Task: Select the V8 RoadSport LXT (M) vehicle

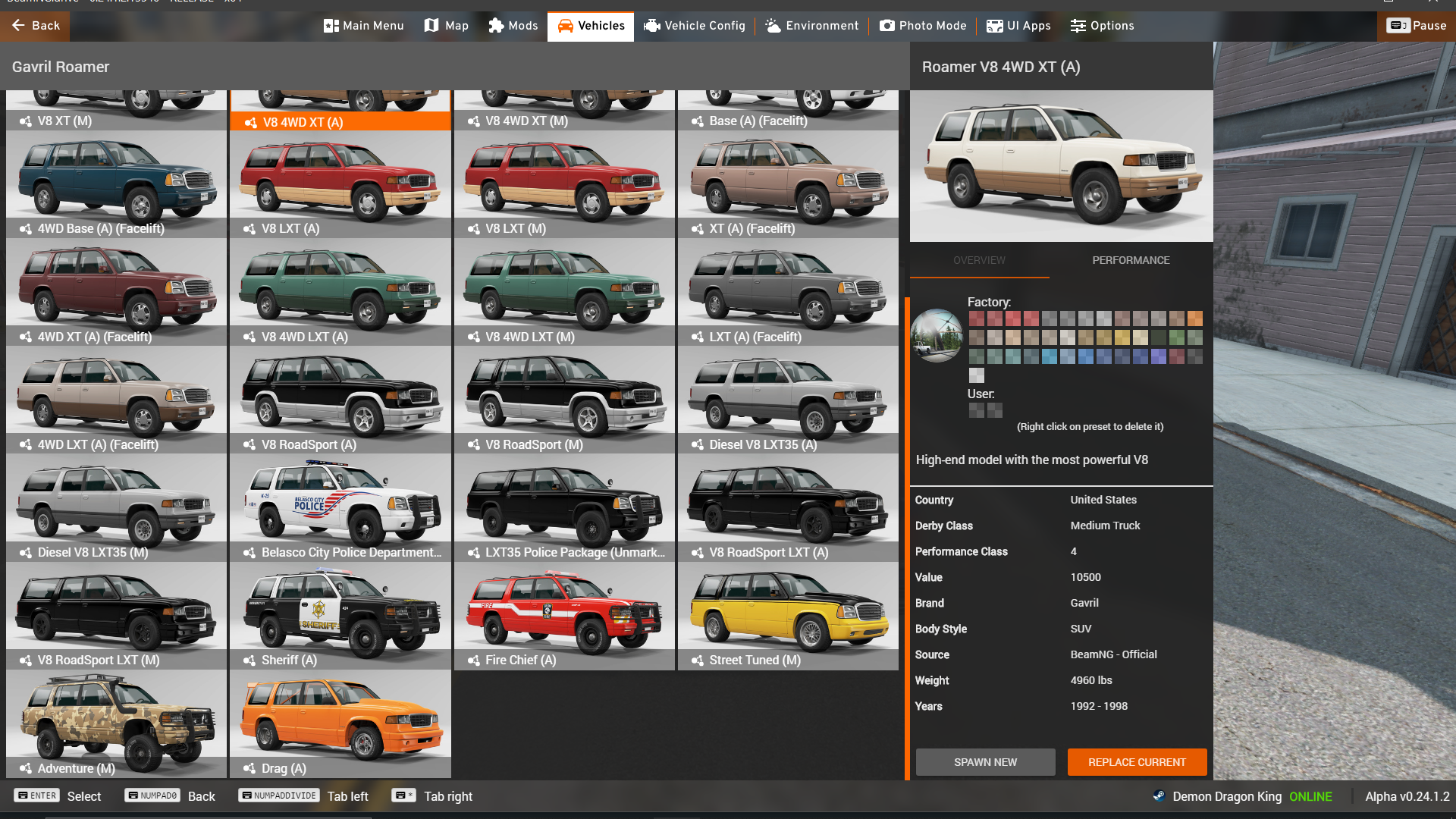Action: (116, 616)
